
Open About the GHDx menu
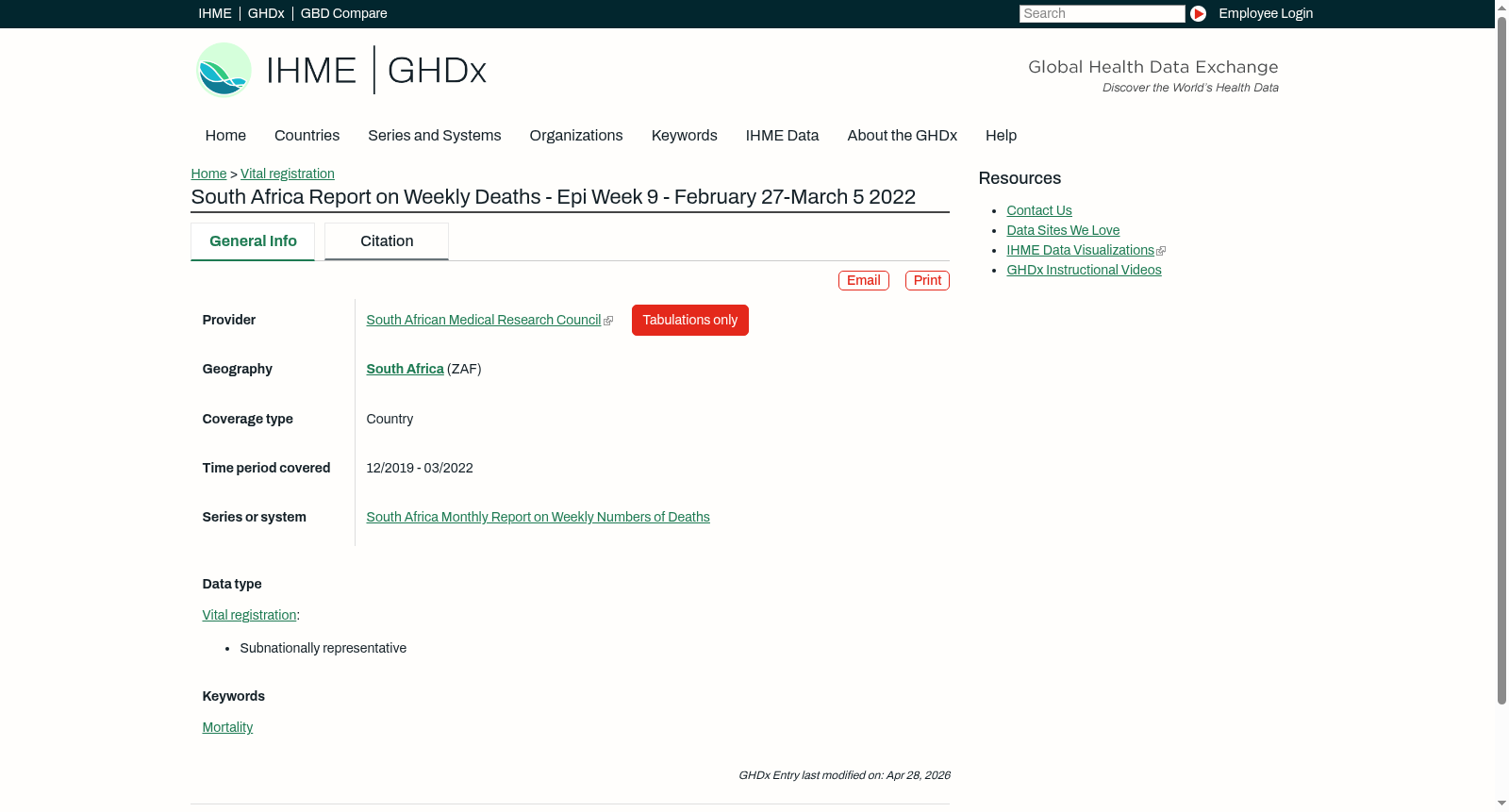point(902,136)
